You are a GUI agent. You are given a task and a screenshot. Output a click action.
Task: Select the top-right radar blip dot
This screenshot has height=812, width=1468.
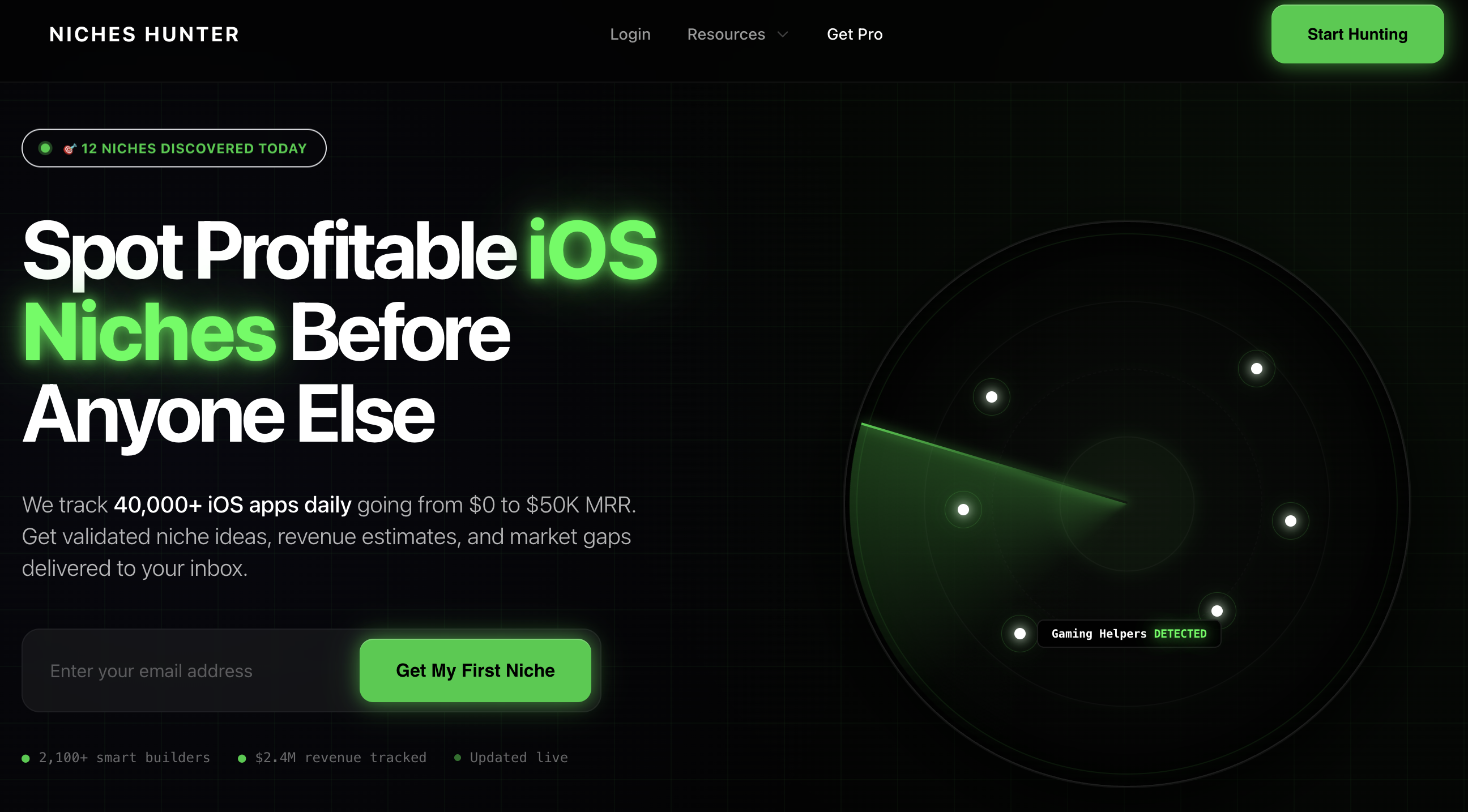1256,369
